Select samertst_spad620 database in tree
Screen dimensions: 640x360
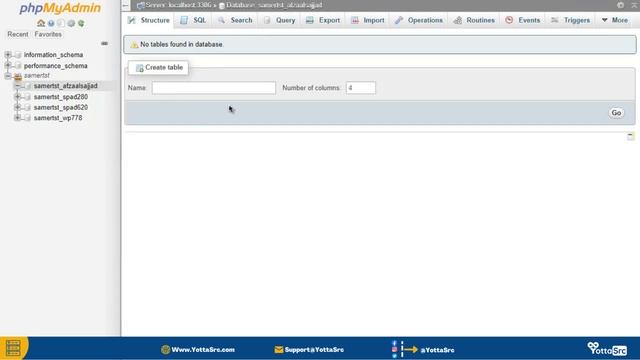coord(61,107)
